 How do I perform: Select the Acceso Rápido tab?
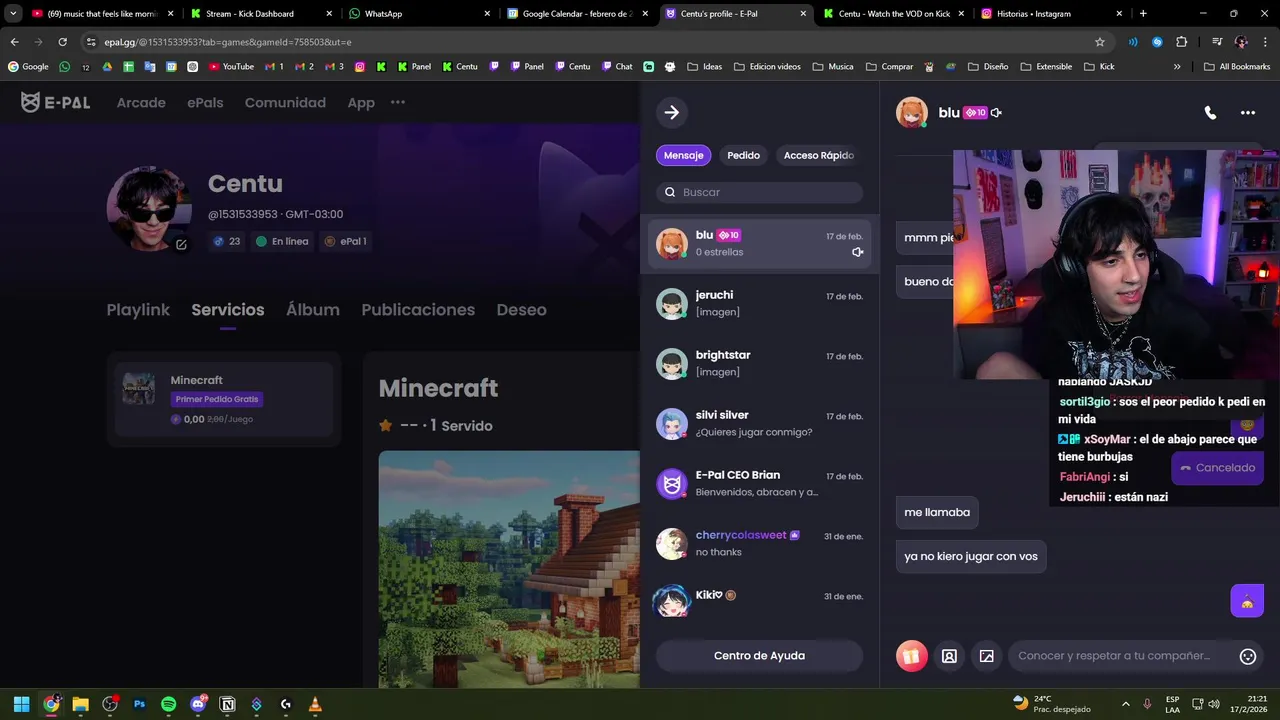point(818,155)
